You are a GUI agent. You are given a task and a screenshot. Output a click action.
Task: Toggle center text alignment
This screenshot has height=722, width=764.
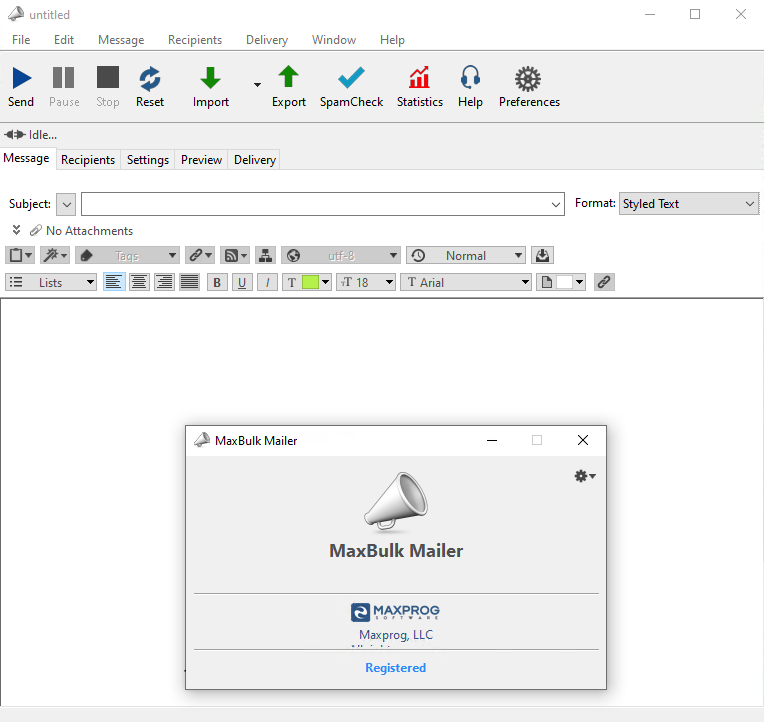tap(139, 282)
